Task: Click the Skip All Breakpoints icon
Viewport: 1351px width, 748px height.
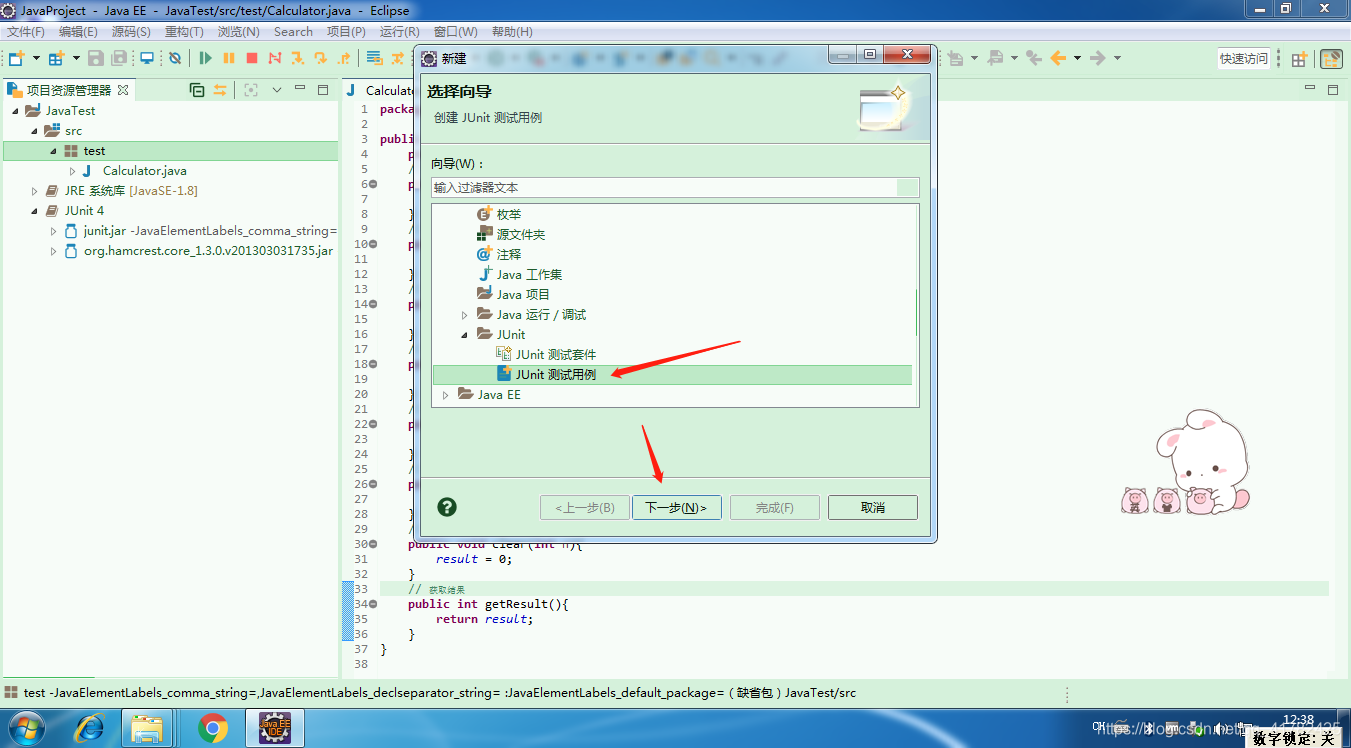Action: [x=175, y=58]
